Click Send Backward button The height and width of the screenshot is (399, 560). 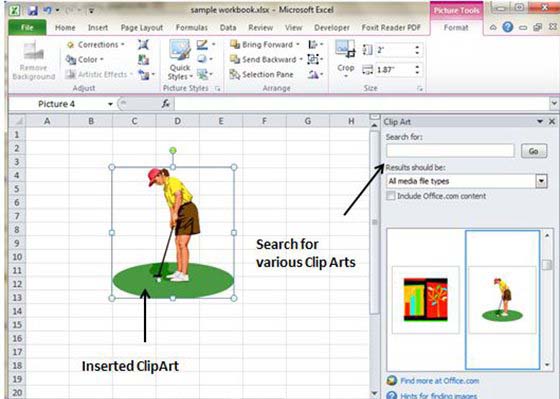click(266, 59)
